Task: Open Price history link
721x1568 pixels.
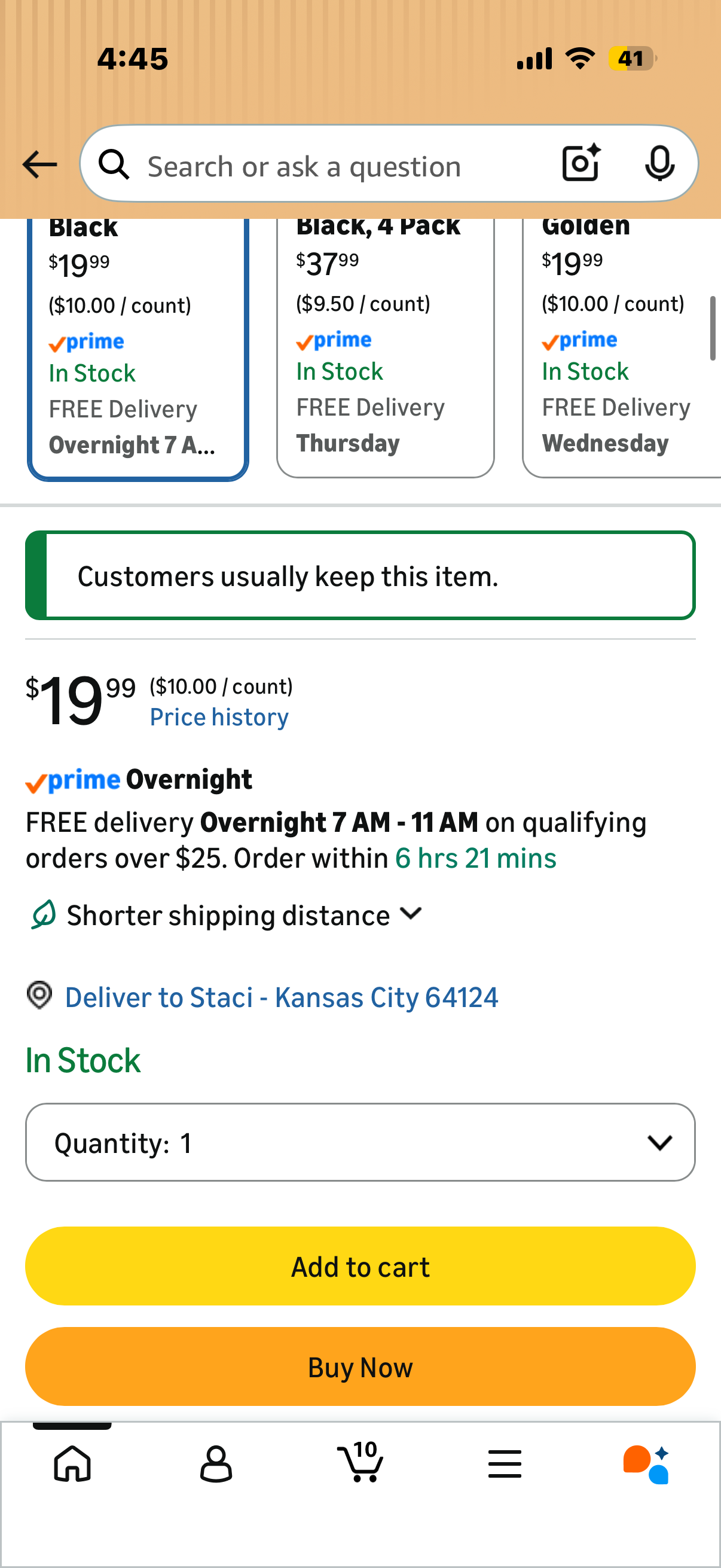Action: click(219, 717)
